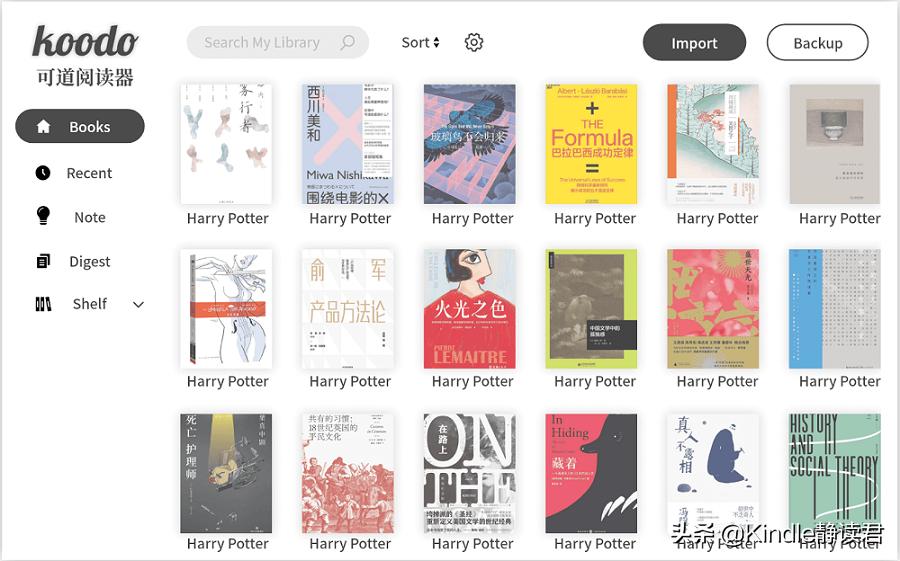Click the Import button
Viewport: 900px width, 561px height.
pyautogui.click(x=695, y=42)
